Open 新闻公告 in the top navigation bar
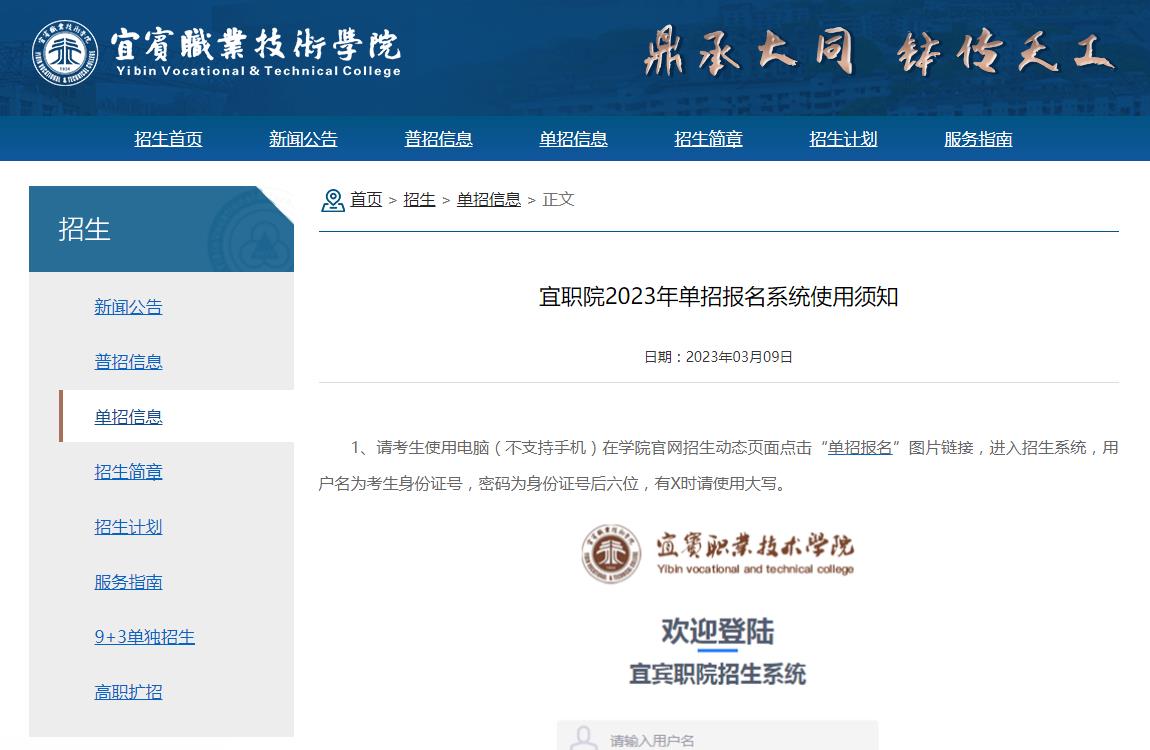The width and height of the screenshot is (1150, 750). [x=303, y=139]
